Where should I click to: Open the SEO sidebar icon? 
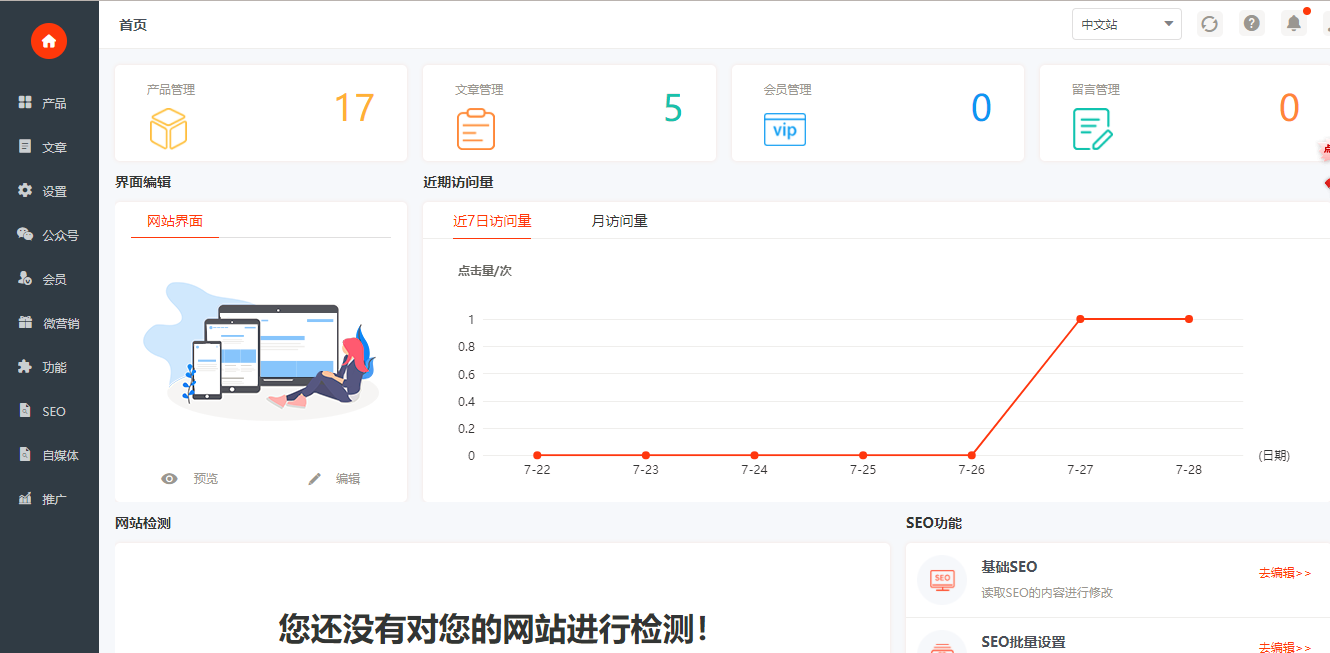tap(25, 410)
